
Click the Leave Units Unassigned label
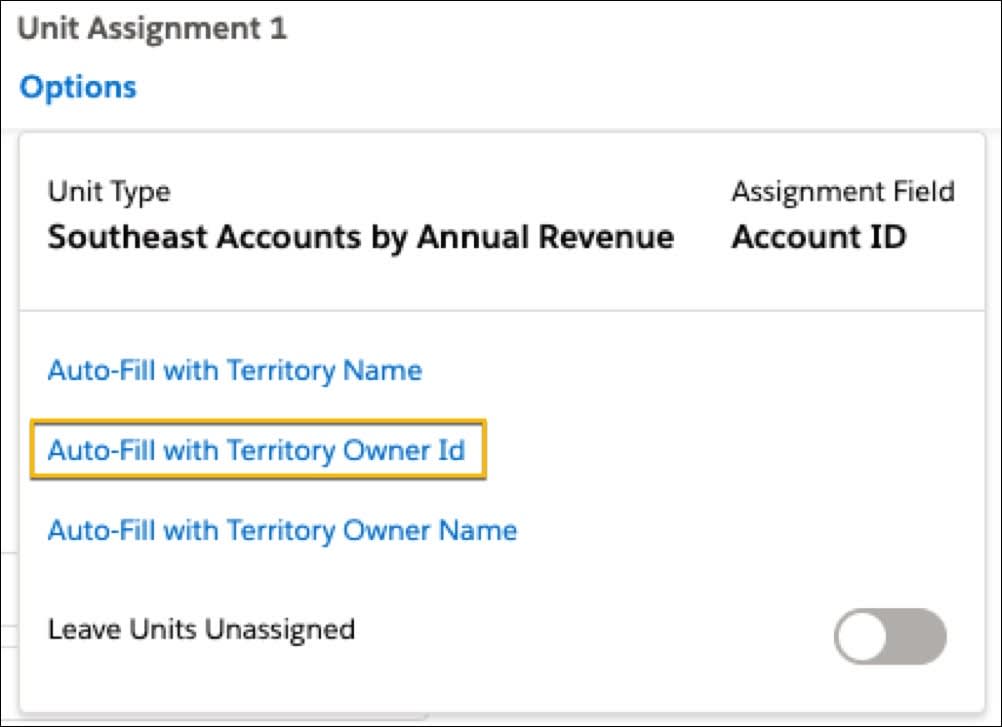(x=201, y=629)
